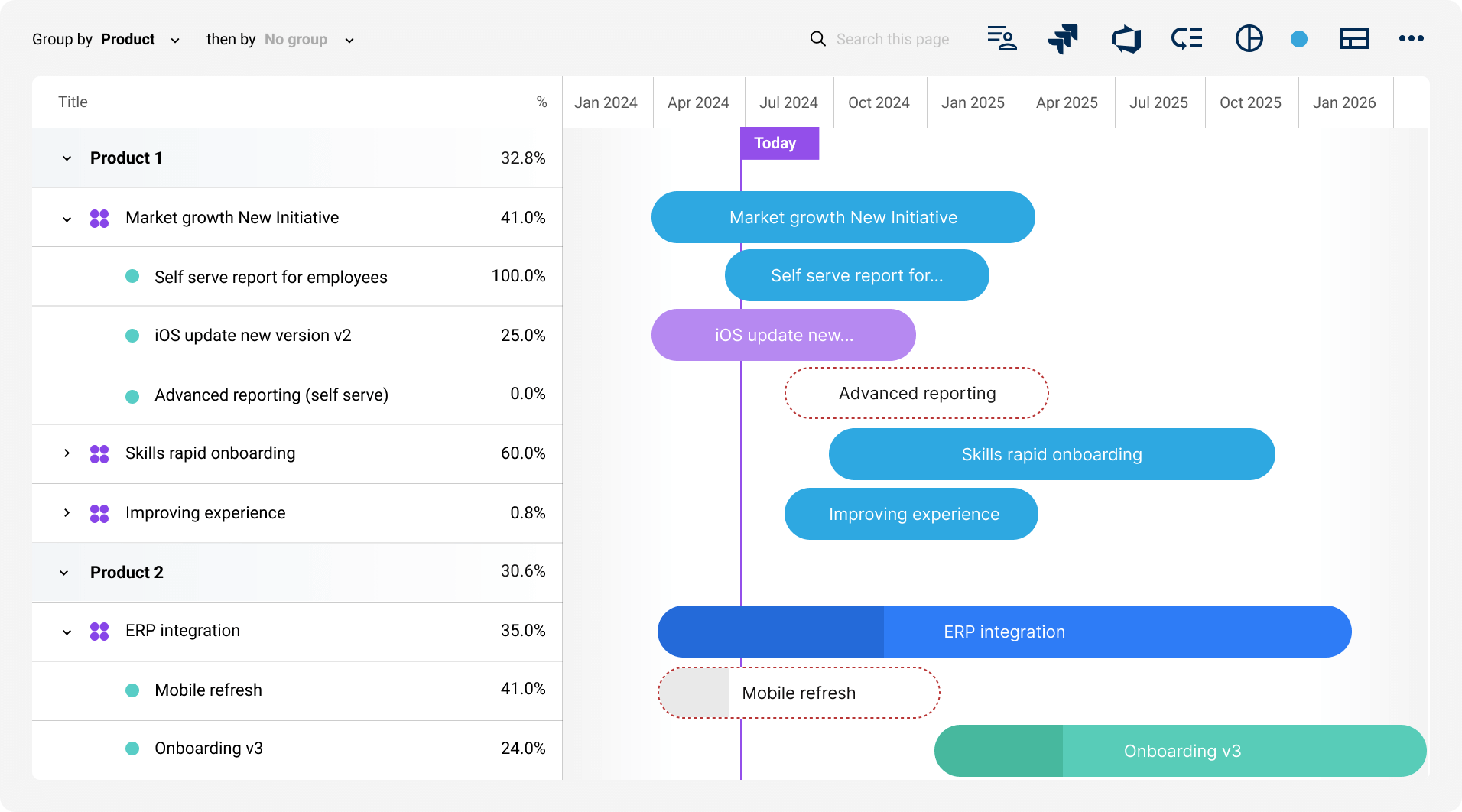Select Skills rapid onboarding timeline bar
This screenshot has width=1462, height=812.
[1051, 454]
